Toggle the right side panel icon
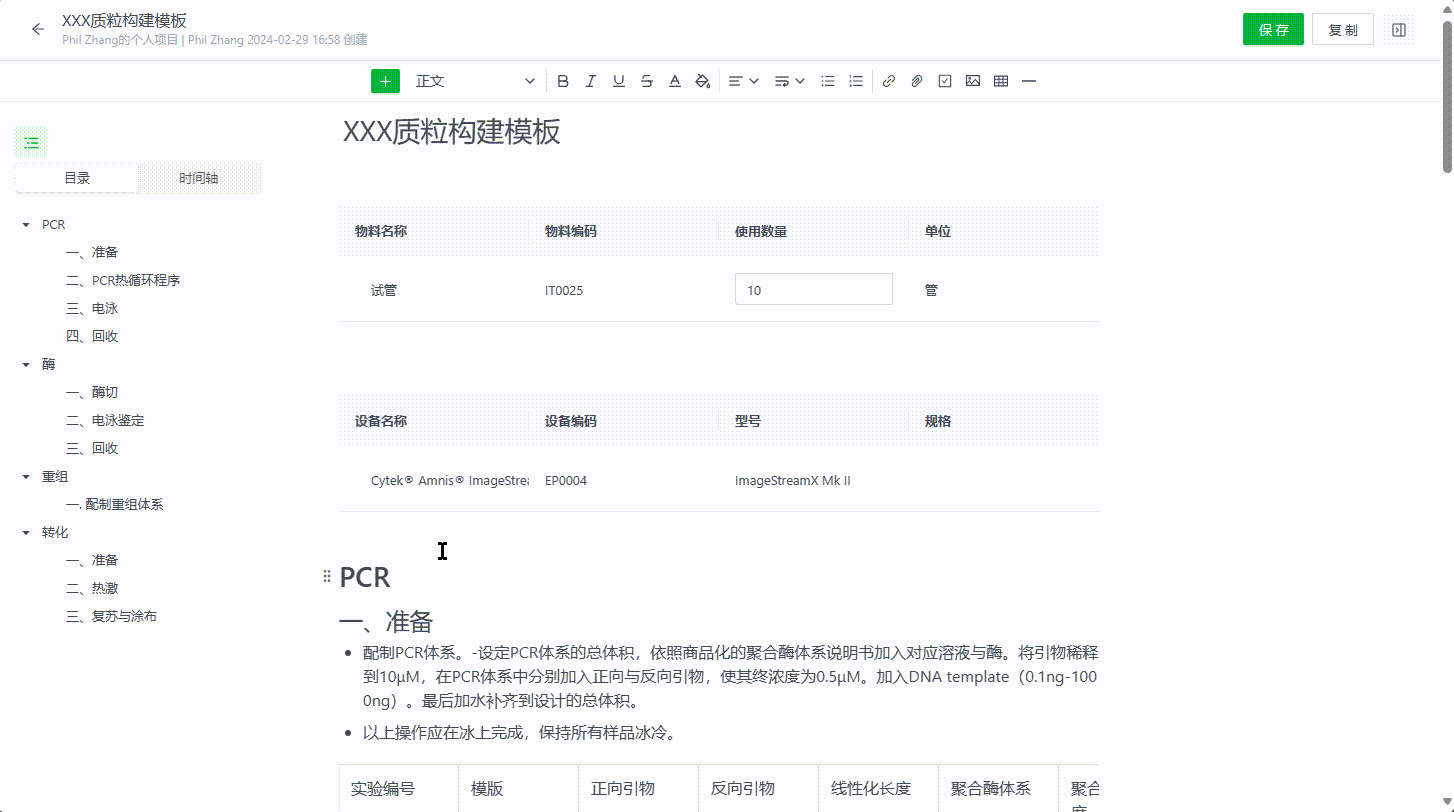 click(1399, 30)
